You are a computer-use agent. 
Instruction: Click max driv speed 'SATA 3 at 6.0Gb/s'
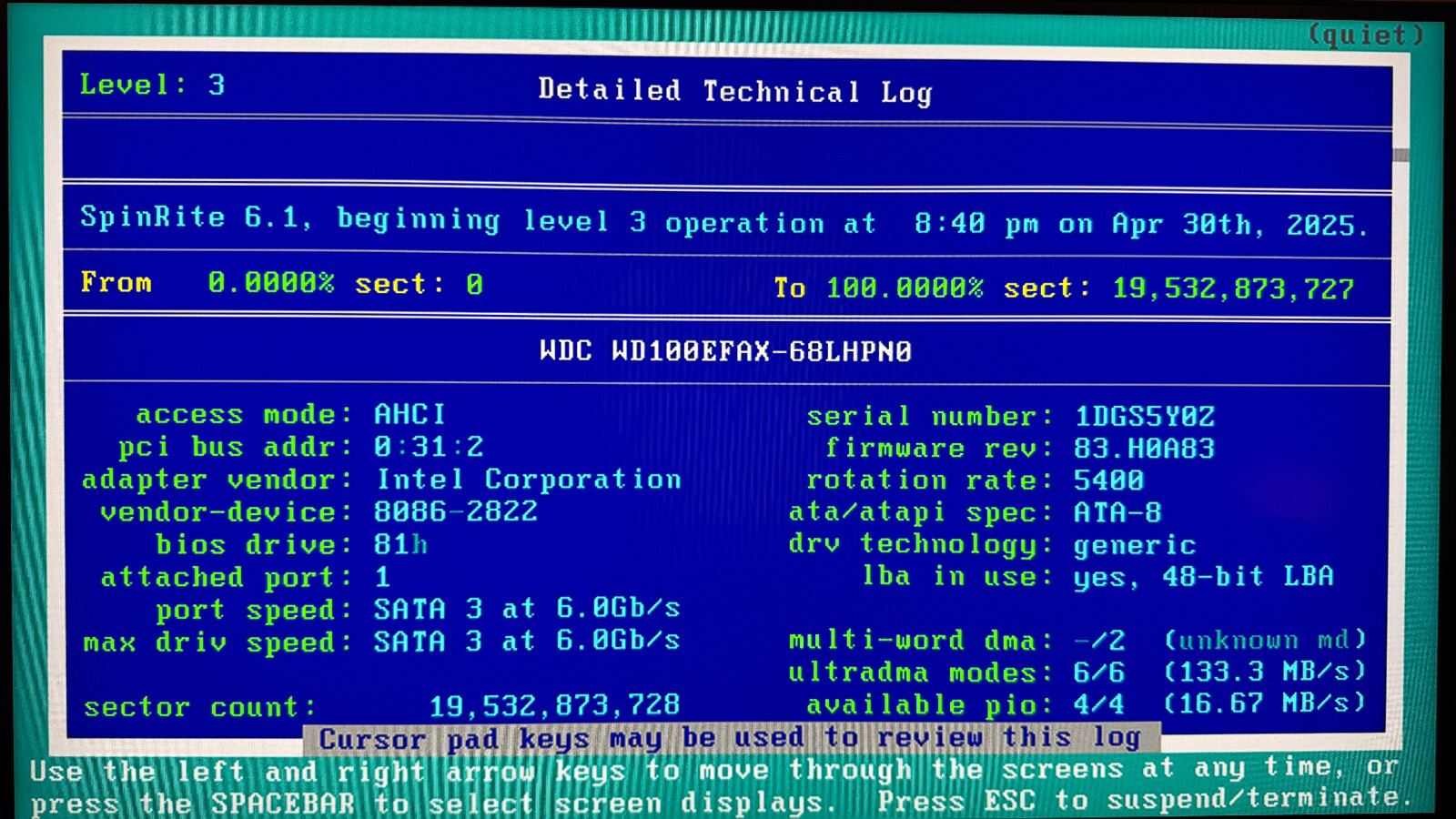coord(527,642)
